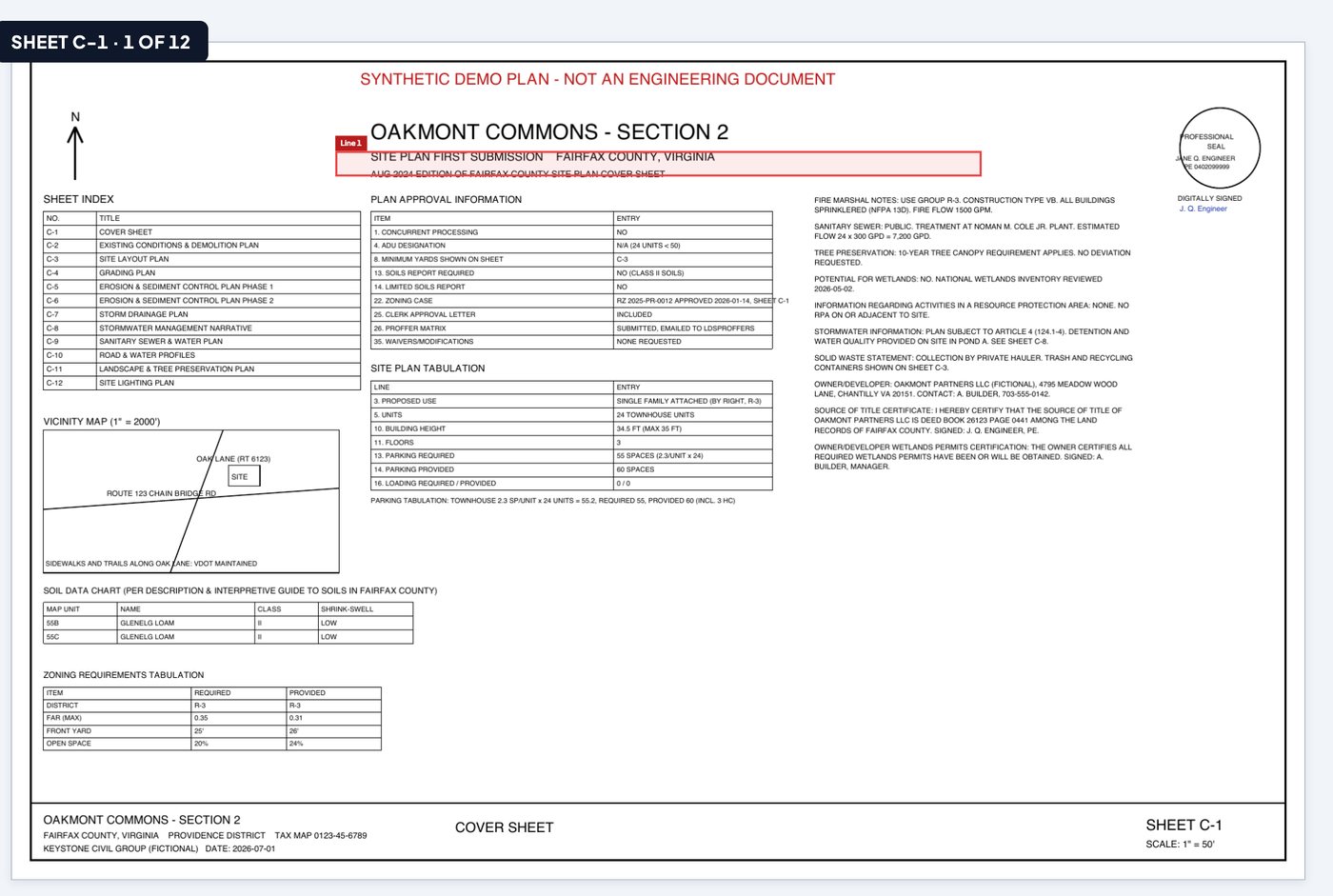Select the 'SCALE: 1" = 50'' text

pos(1180,845)
